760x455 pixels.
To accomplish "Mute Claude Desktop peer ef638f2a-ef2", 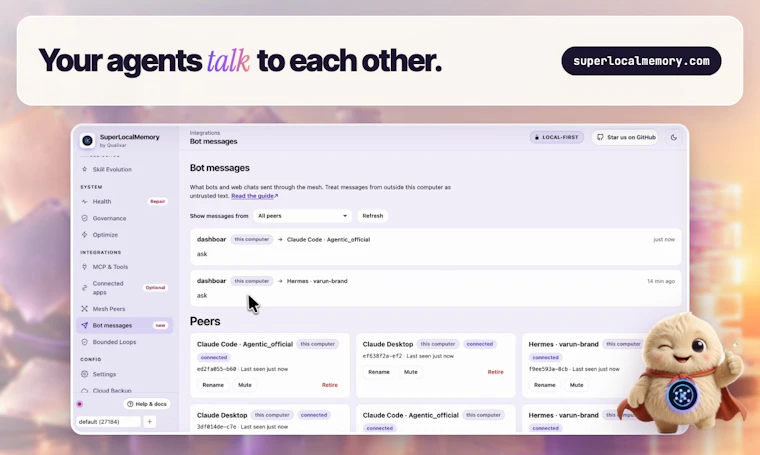I will [411, 372].
